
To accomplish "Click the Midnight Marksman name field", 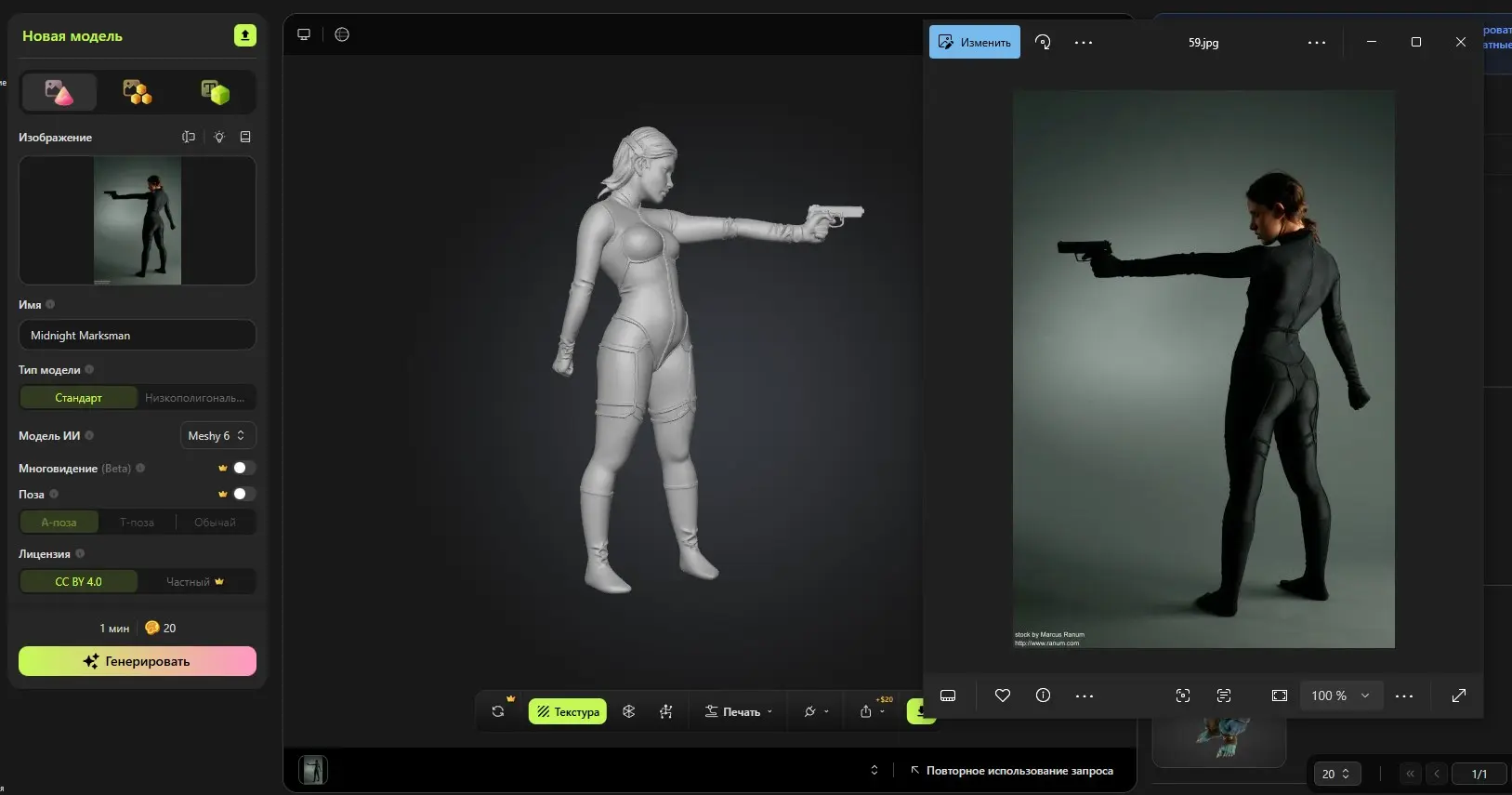I will coord(138,335).
